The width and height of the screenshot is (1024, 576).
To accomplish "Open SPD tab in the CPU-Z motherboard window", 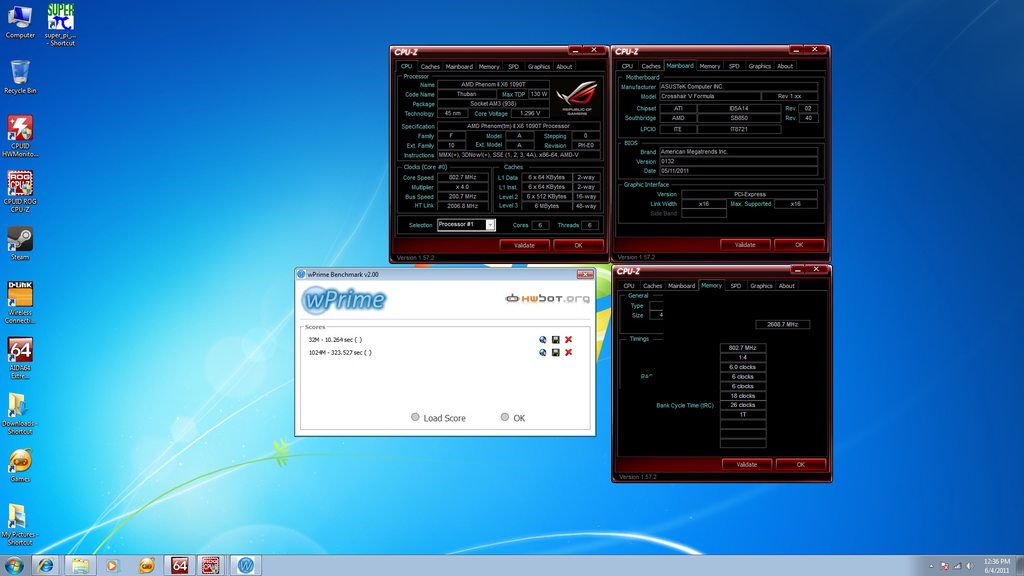I will (x=734, y=66).
